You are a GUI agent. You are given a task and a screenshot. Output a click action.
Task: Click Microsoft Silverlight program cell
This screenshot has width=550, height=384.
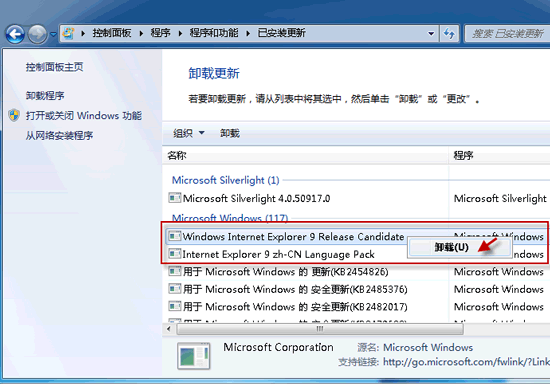click(x=500, y=198)
